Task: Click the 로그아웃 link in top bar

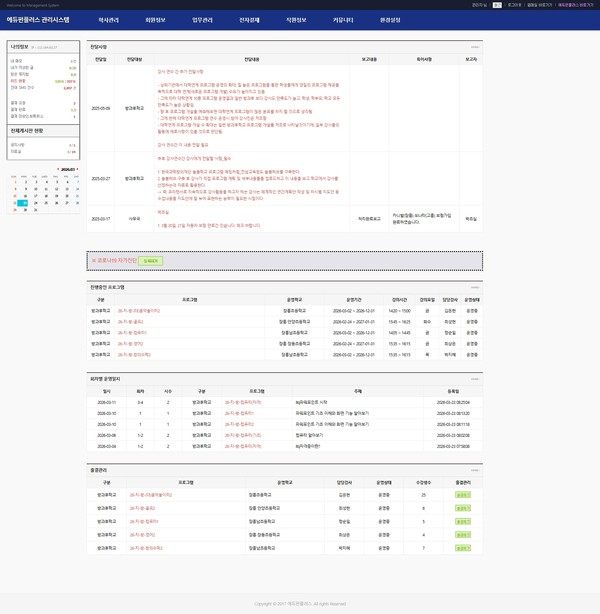Action: click(514, 5)
